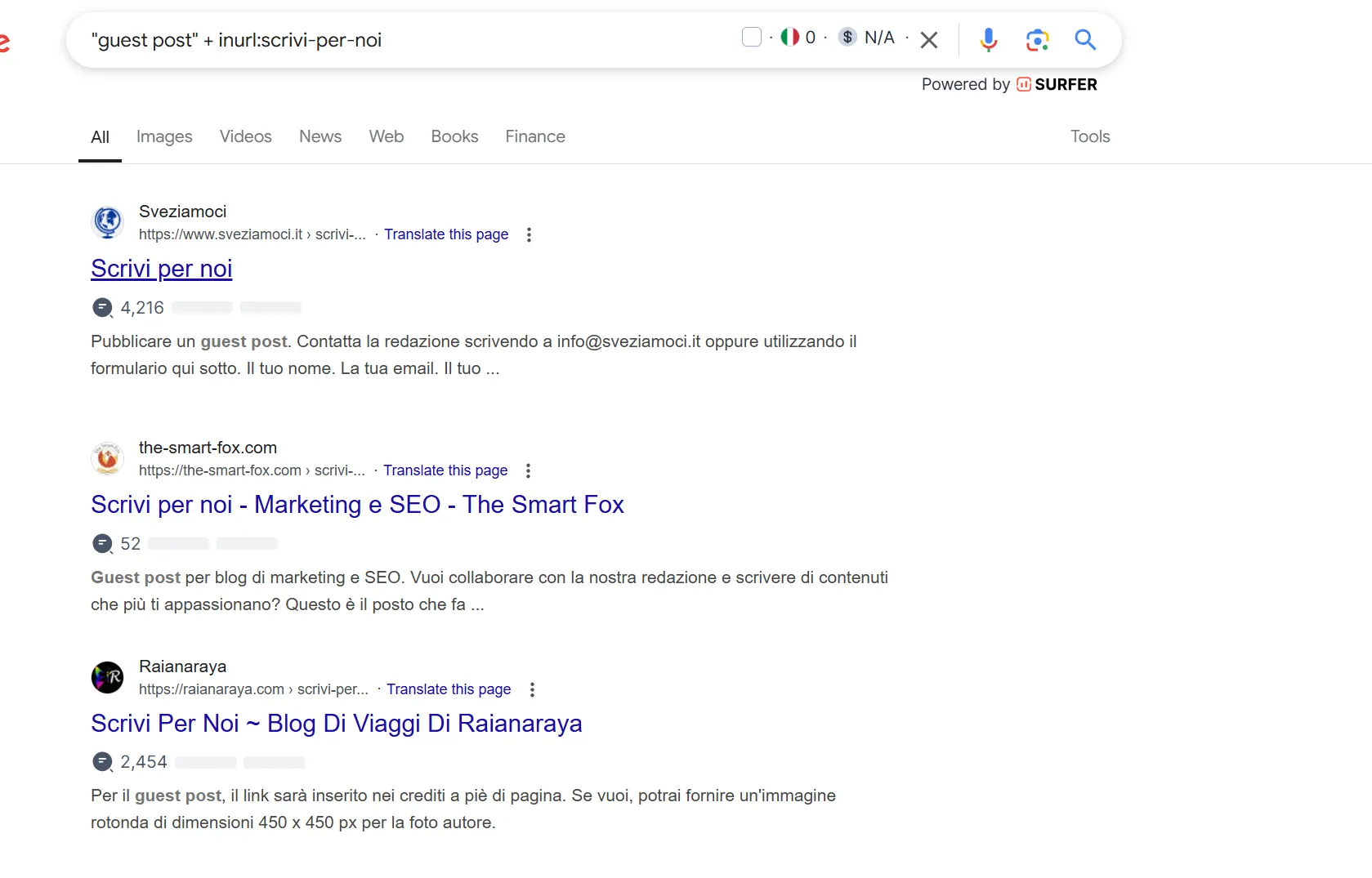Click the Raianaraya site favicon
The image size is (1372, 878).
pos(107,677)
